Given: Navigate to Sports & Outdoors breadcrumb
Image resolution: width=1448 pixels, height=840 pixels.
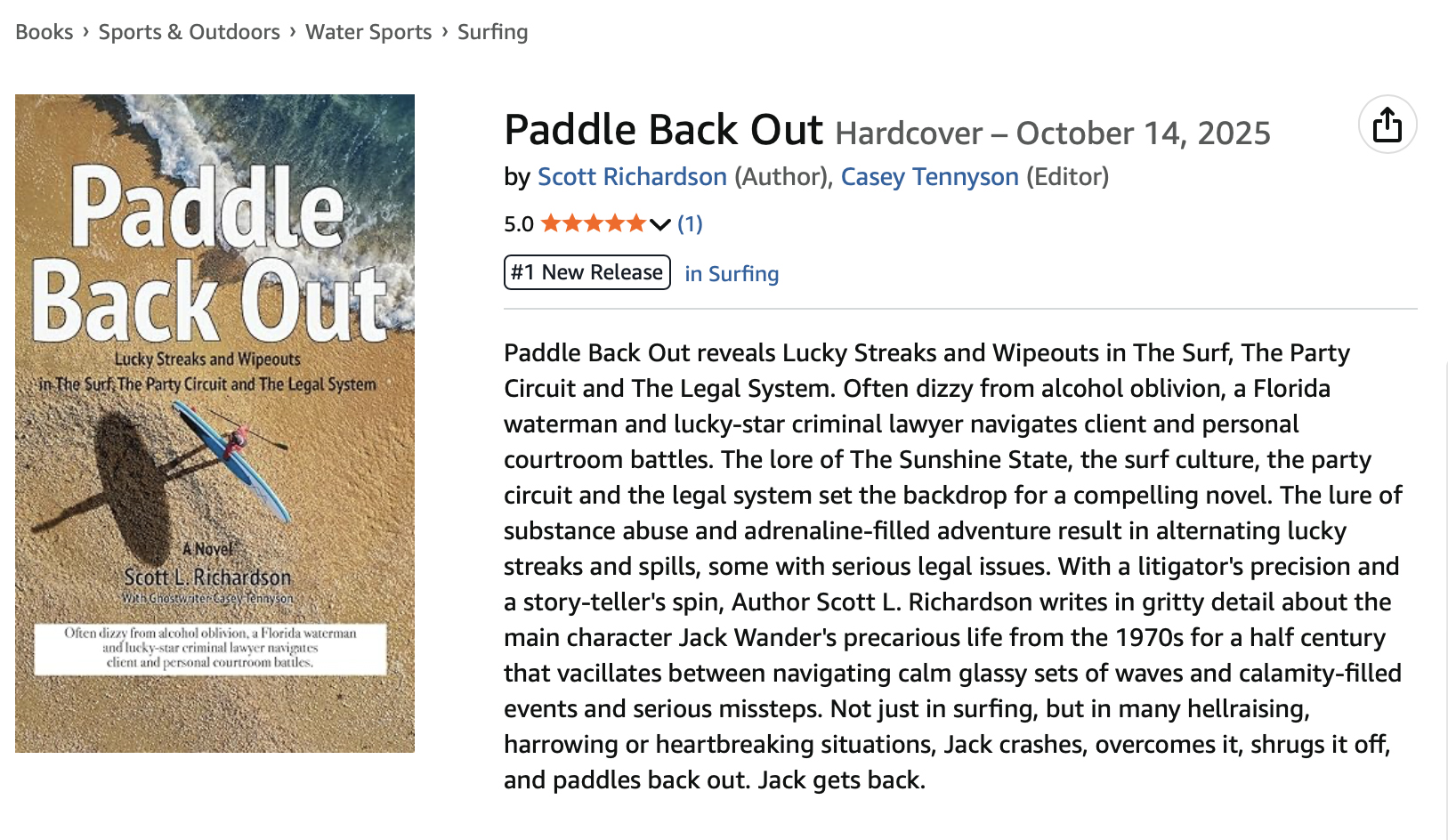Looking at the screenshot, I should coord(189,32).
